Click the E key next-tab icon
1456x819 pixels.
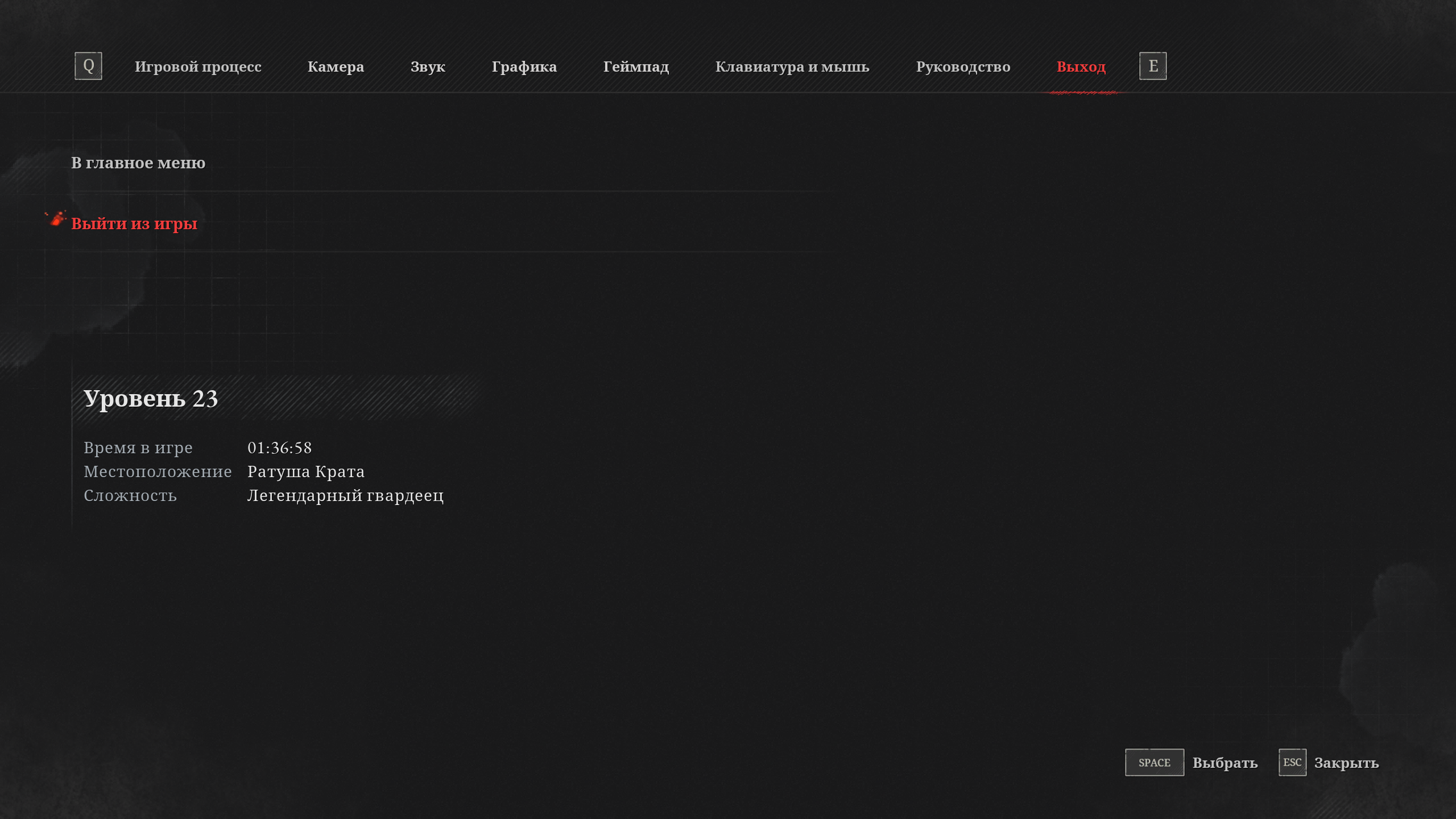pyautogui.click(x=1153, y=66)
